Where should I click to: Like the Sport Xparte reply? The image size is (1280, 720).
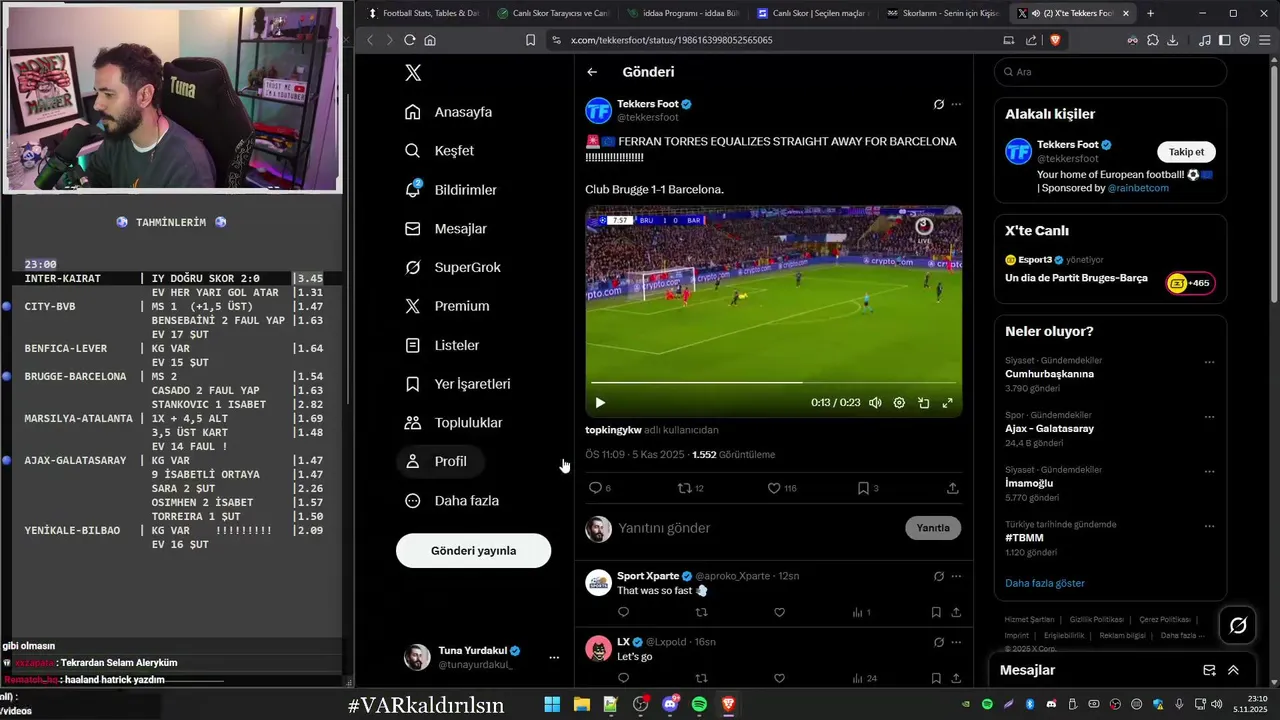[780, 612]
